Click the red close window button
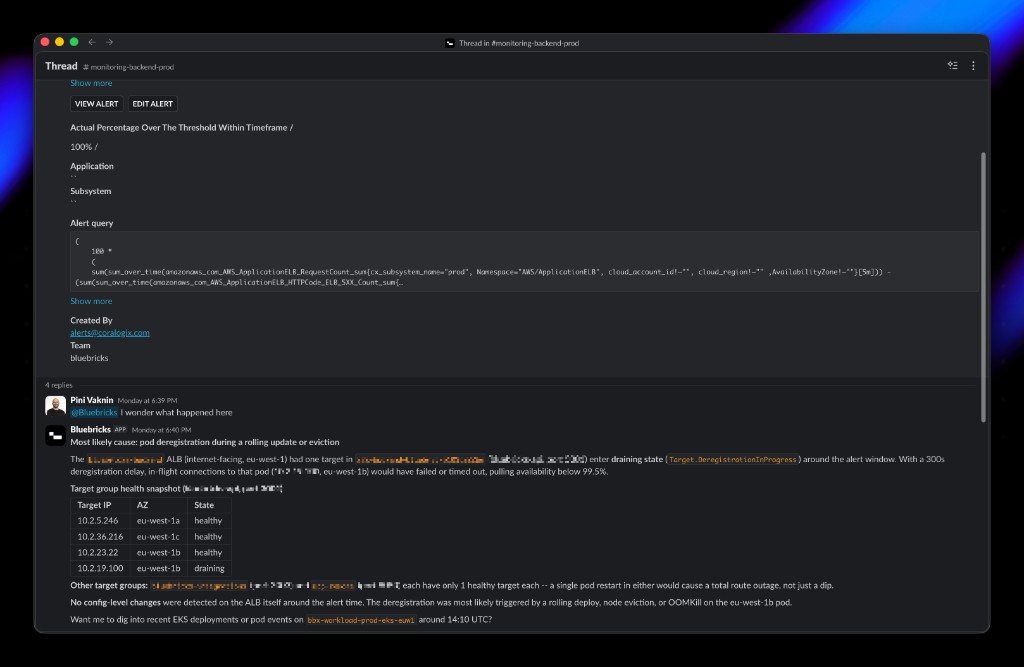This screenshot has width=1024, height=667. point(45,42)
